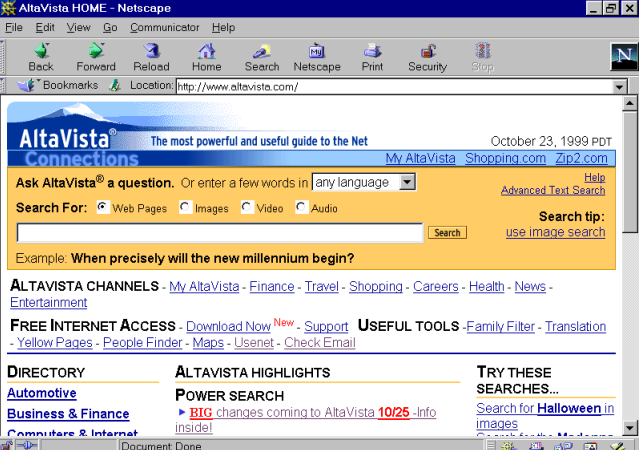Open the View menu
The width and height of the screenshot is (640, 450).
tap(79, 28)
